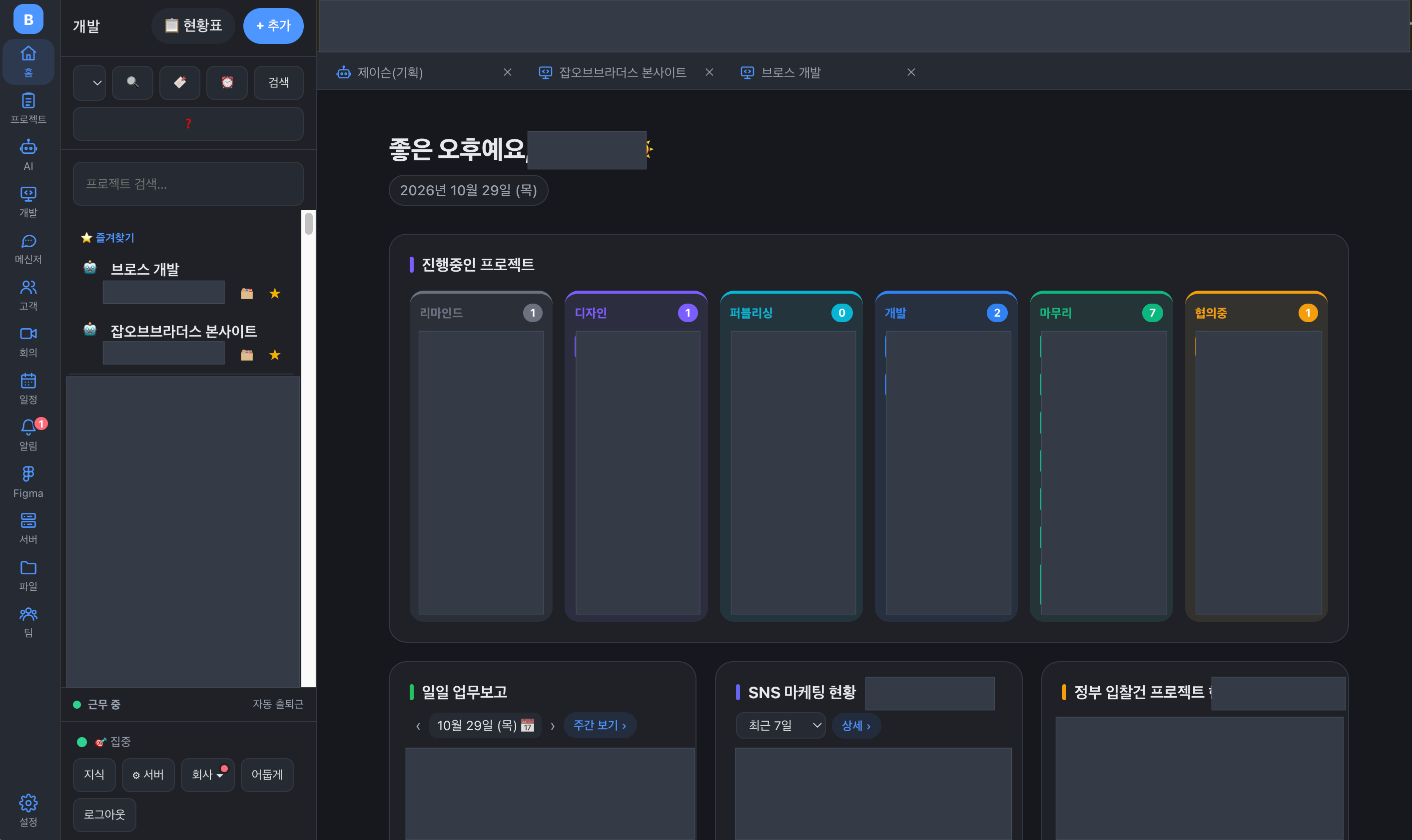Screen dimensions: 1412x840
Task: Open the Home (홈) sidebar icon
Action: click(x=28, y=62)
